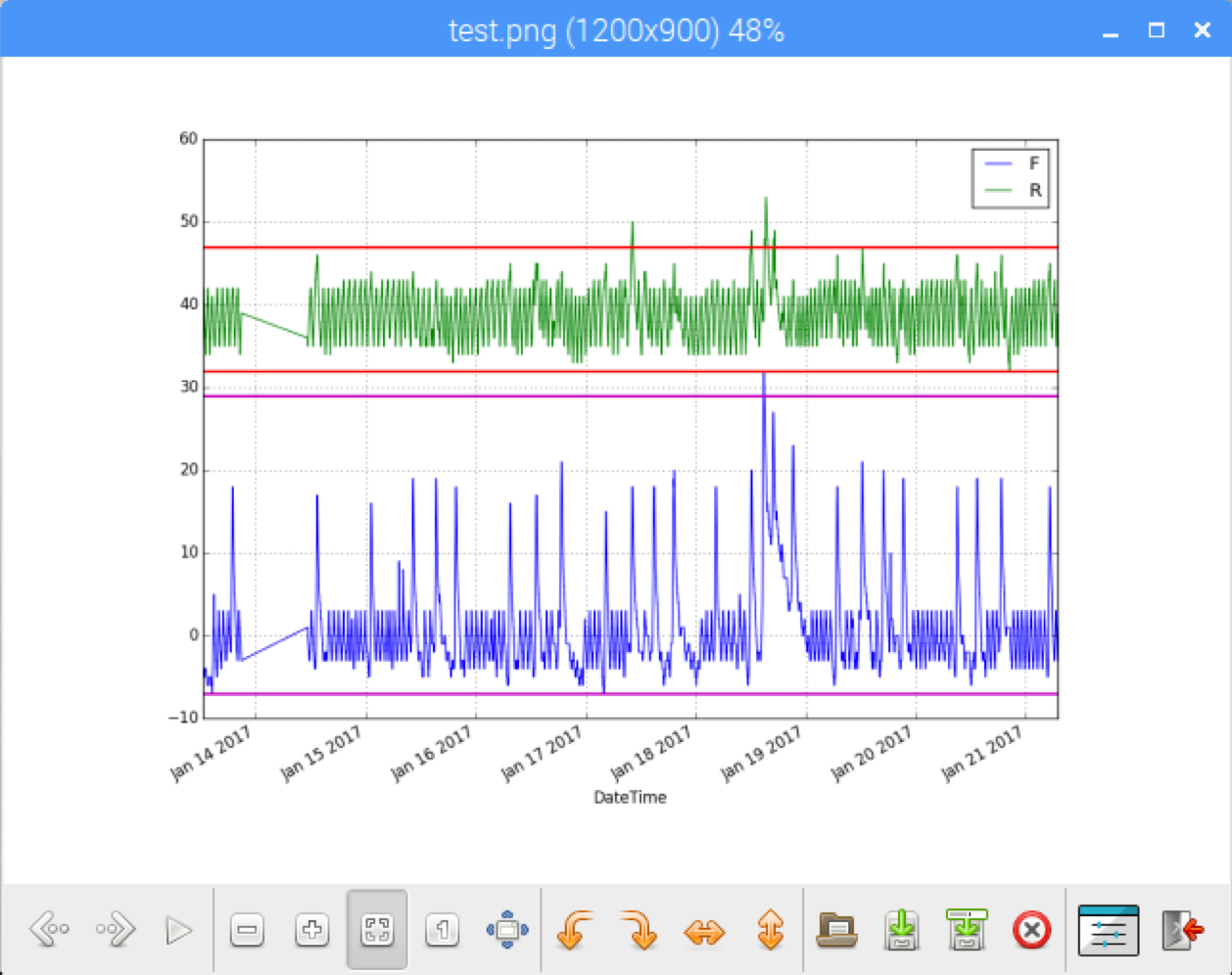Go to the previous image
Image resolution: width=1232 pixels, height=975 pixels.
click(x=49, y=931)
